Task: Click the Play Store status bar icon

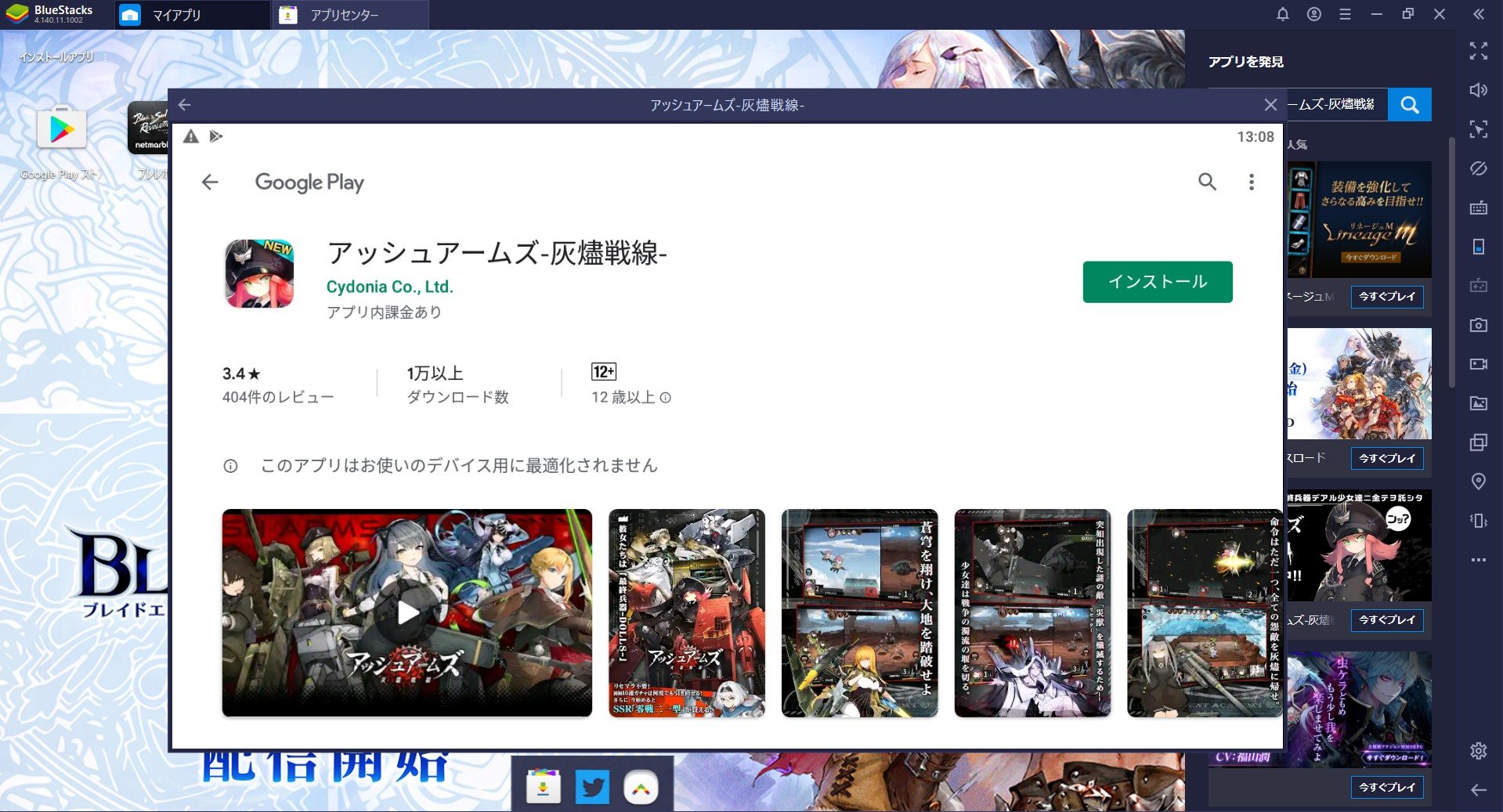Action: tap(216, 136)
